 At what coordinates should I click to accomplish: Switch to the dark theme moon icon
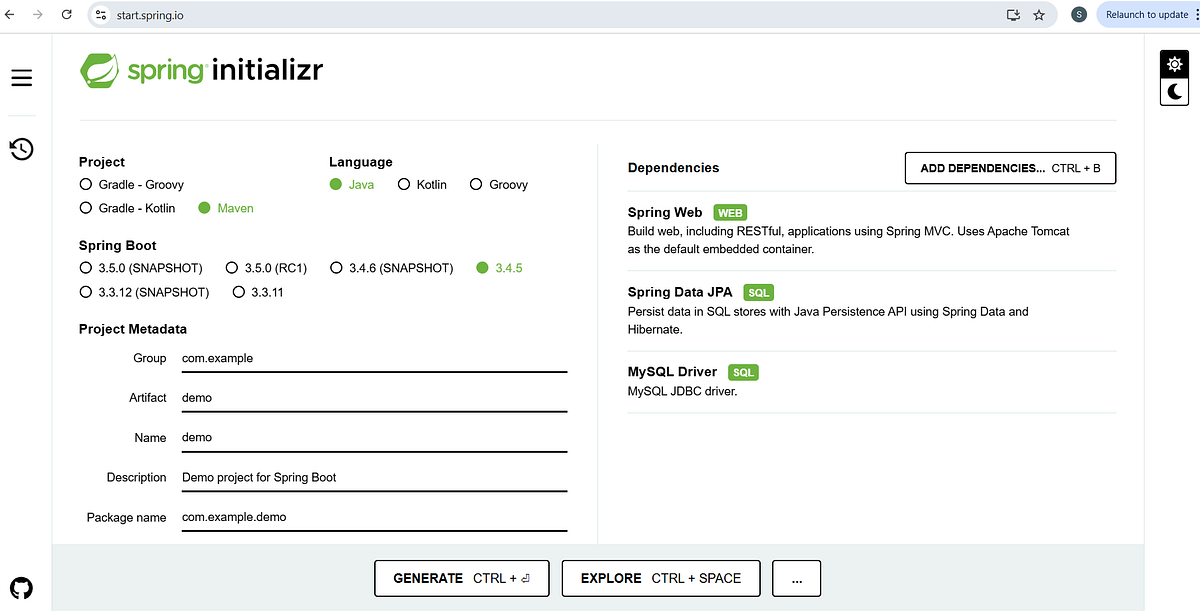[1174, 92]
